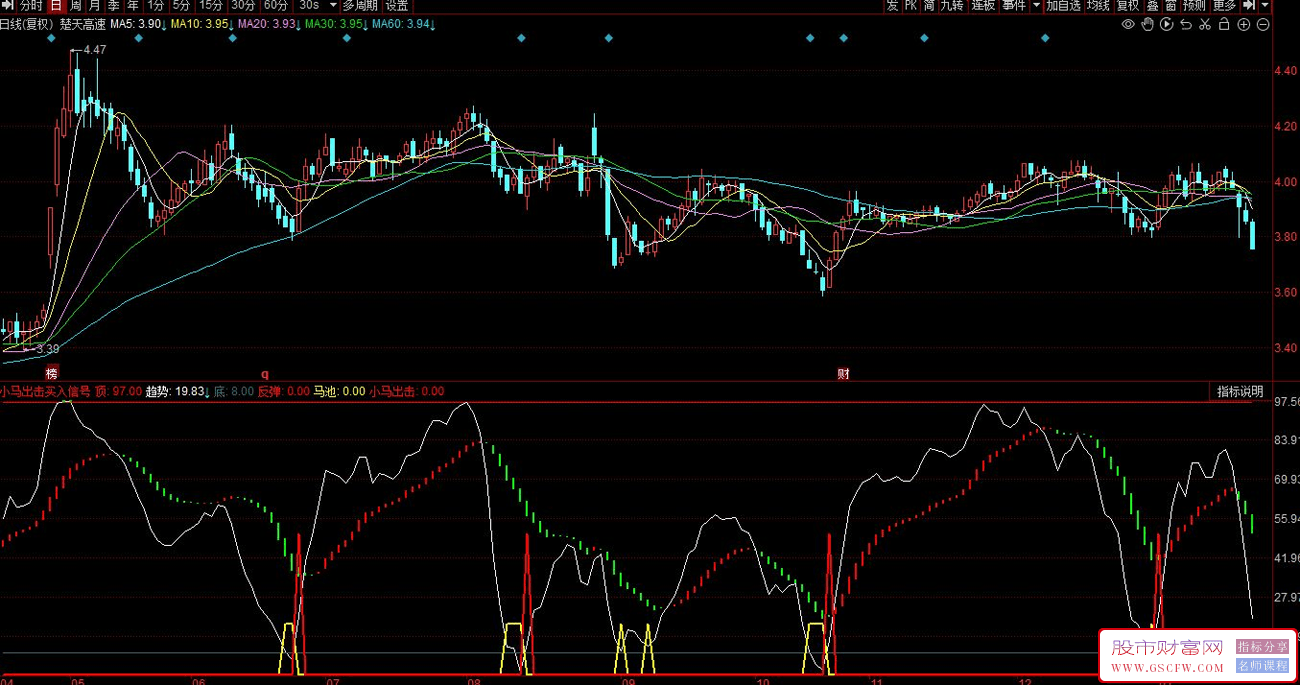This screenshot has width=1300, height=685.
Task: Open the dropdown arrow next to 30s
Action: (334, 5)
